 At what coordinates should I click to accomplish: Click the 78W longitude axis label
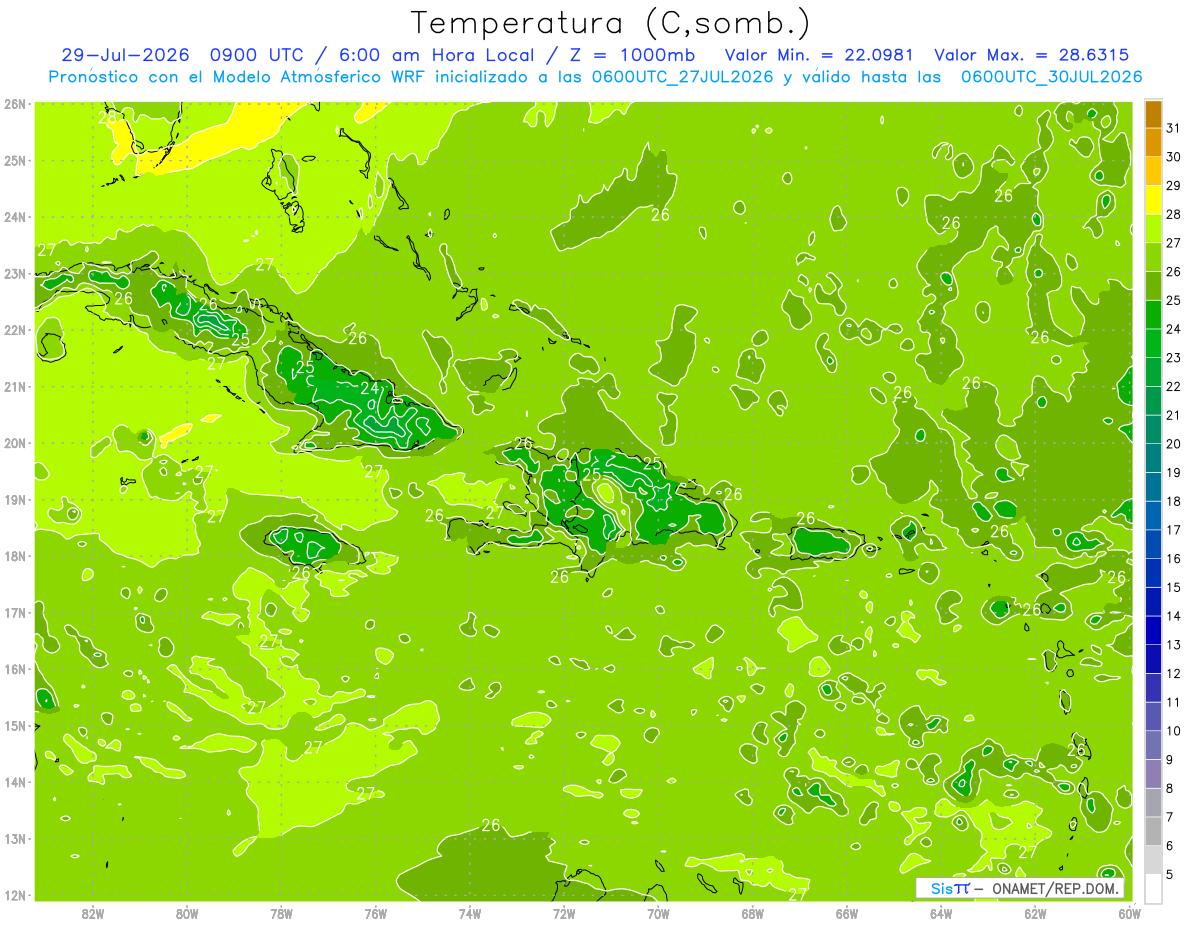[281, 913]
